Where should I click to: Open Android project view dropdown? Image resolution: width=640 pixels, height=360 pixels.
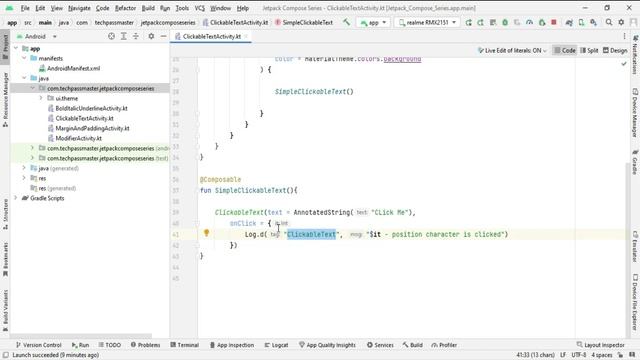coord(37,36)
